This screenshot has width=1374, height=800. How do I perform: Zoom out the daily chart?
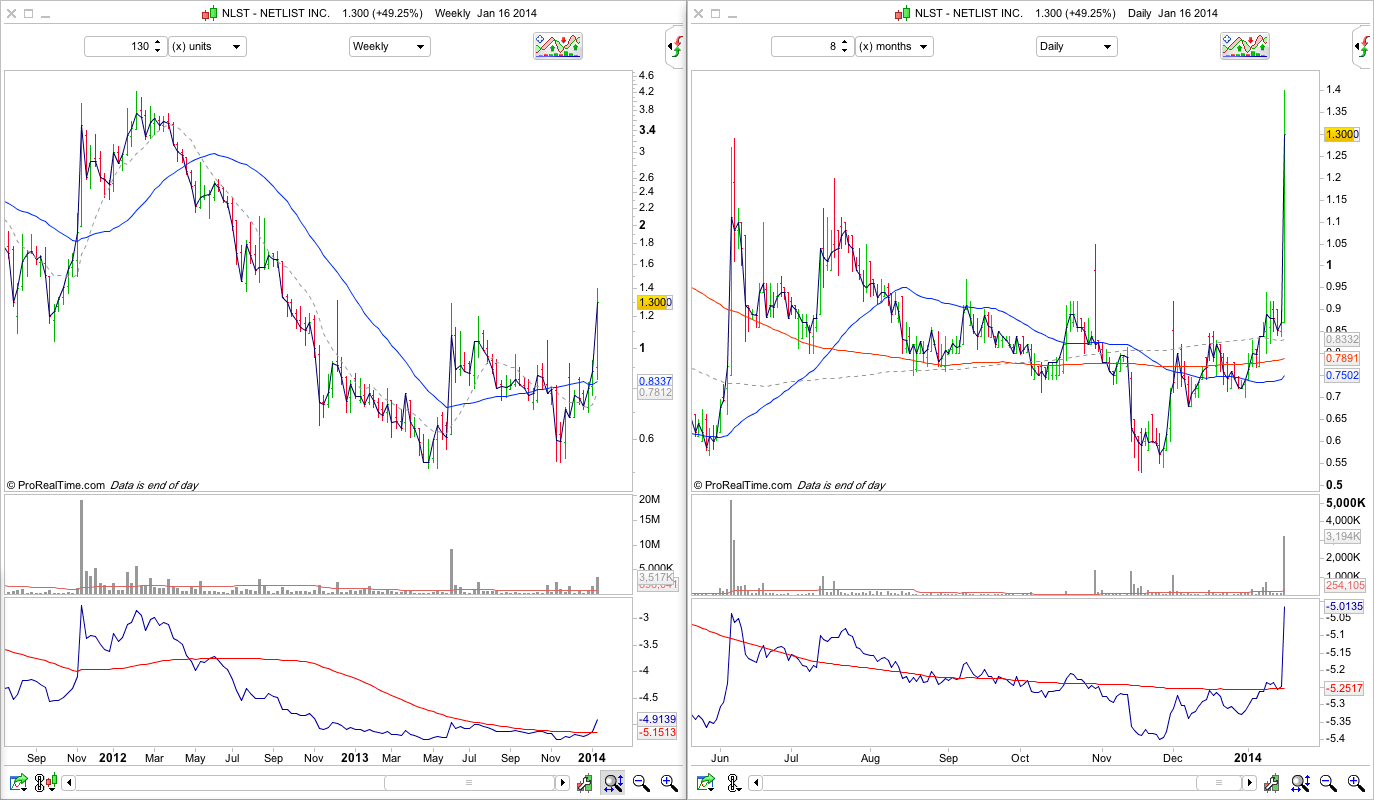pos(1328,783)
